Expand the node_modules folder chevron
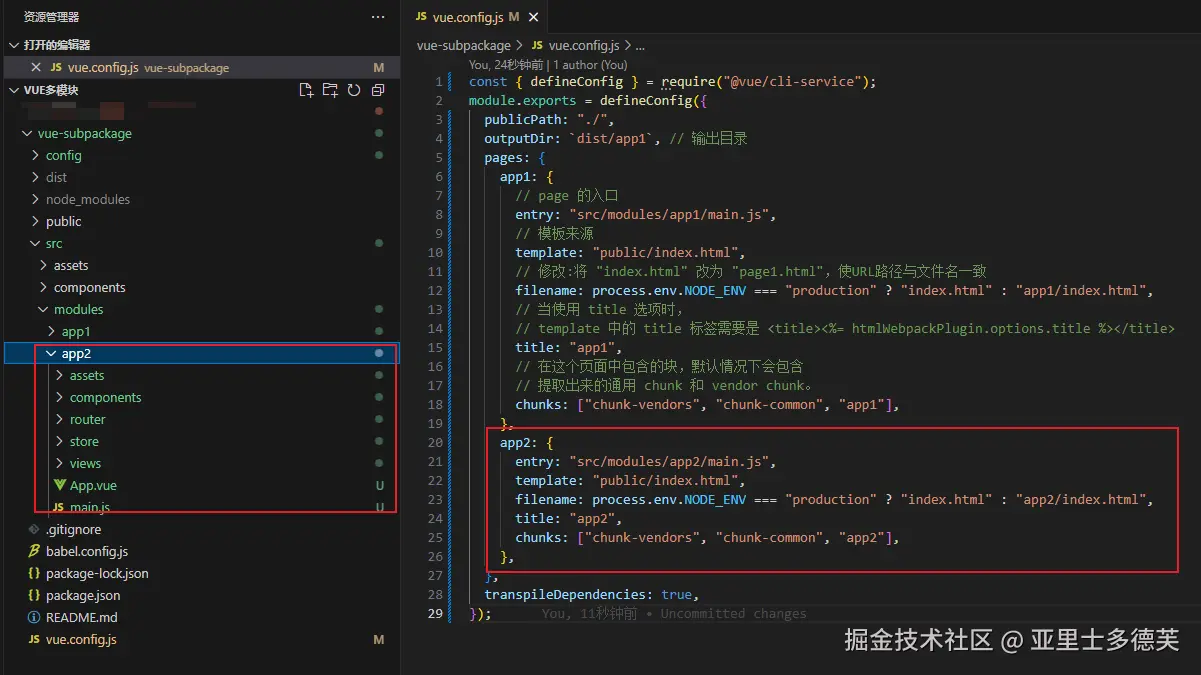 (35, 199)
